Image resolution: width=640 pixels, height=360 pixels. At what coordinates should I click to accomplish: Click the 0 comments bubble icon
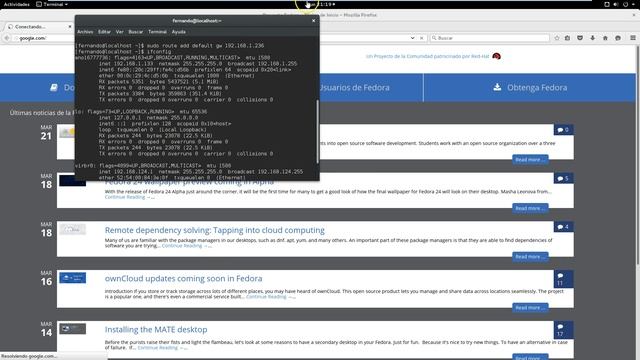click(563, 130)
